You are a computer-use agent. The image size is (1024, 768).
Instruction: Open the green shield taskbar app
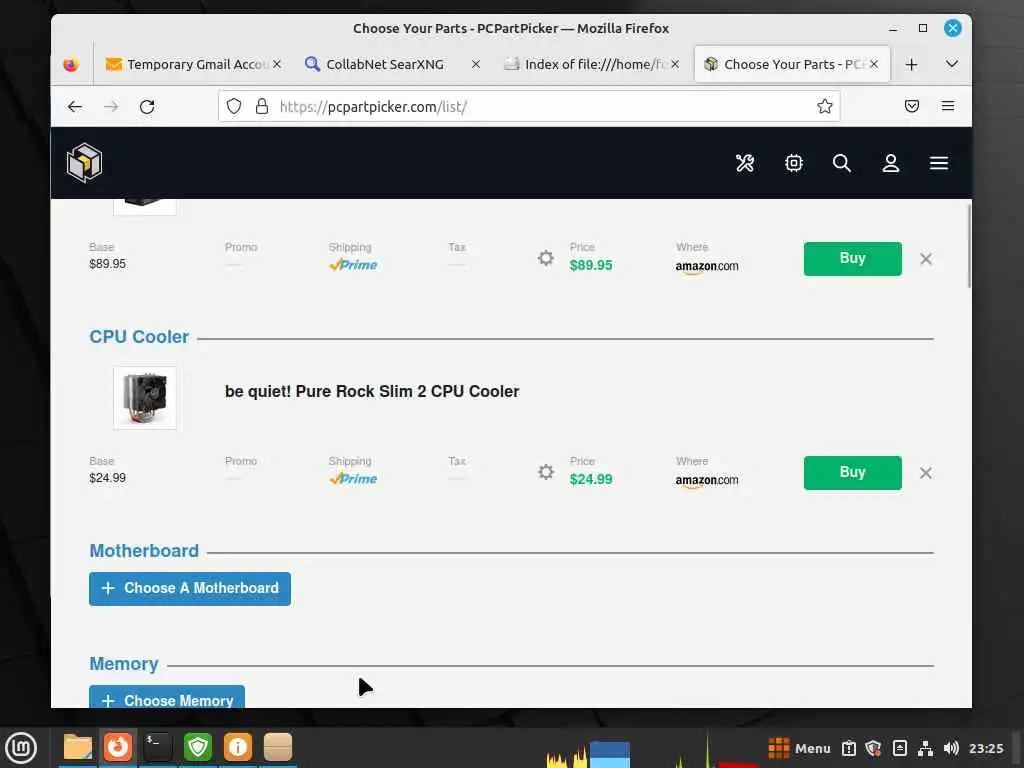click(x=198, y=747)
